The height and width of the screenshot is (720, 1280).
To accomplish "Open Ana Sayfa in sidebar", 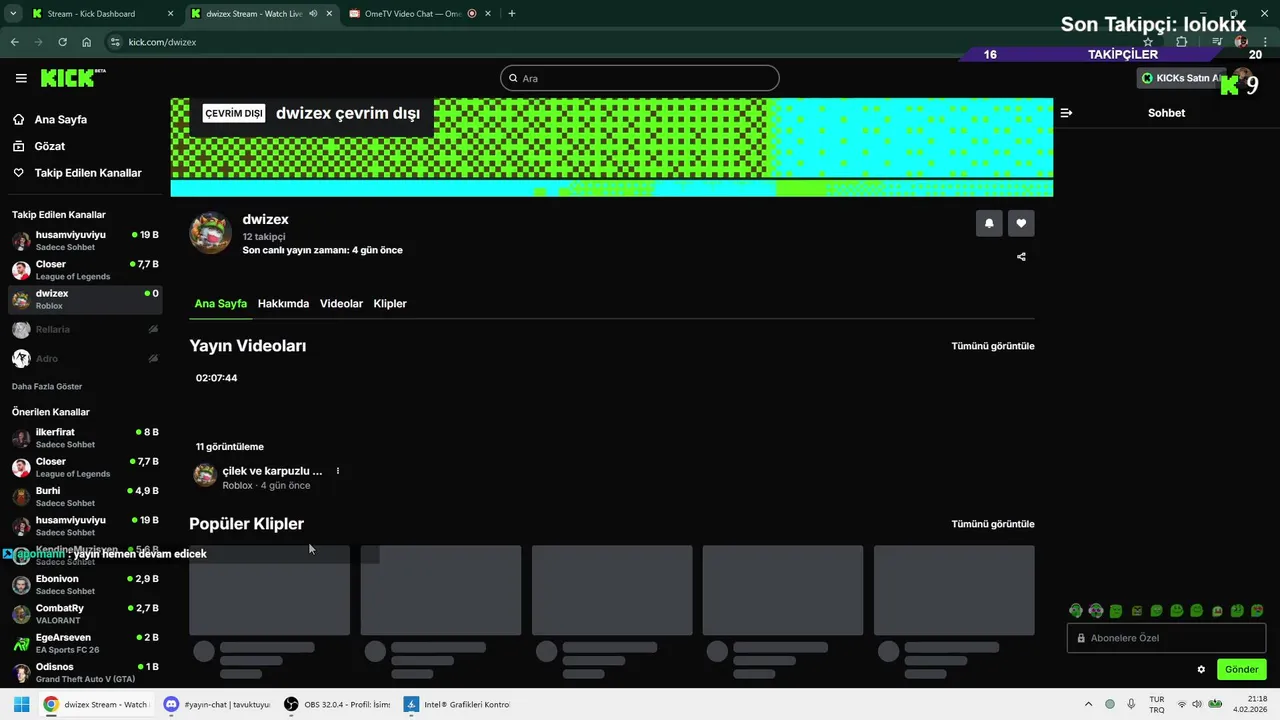I will (x=61, y=119).
